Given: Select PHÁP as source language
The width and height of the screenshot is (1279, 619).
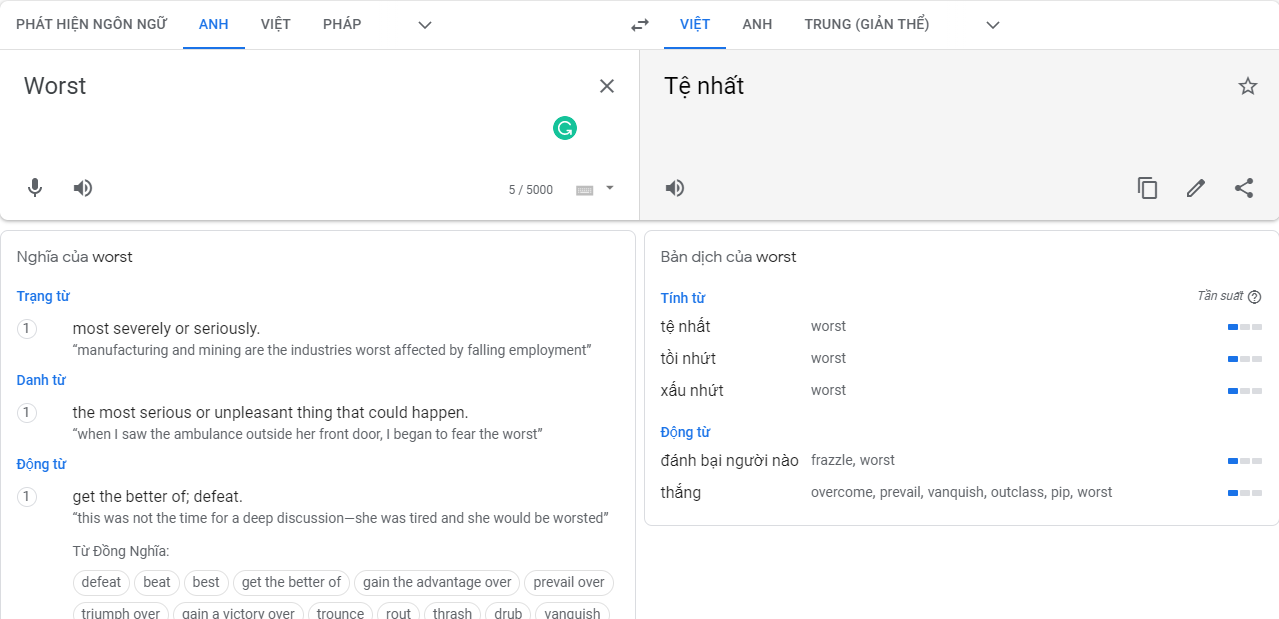Looking at the screenshot, I should 342,25.
